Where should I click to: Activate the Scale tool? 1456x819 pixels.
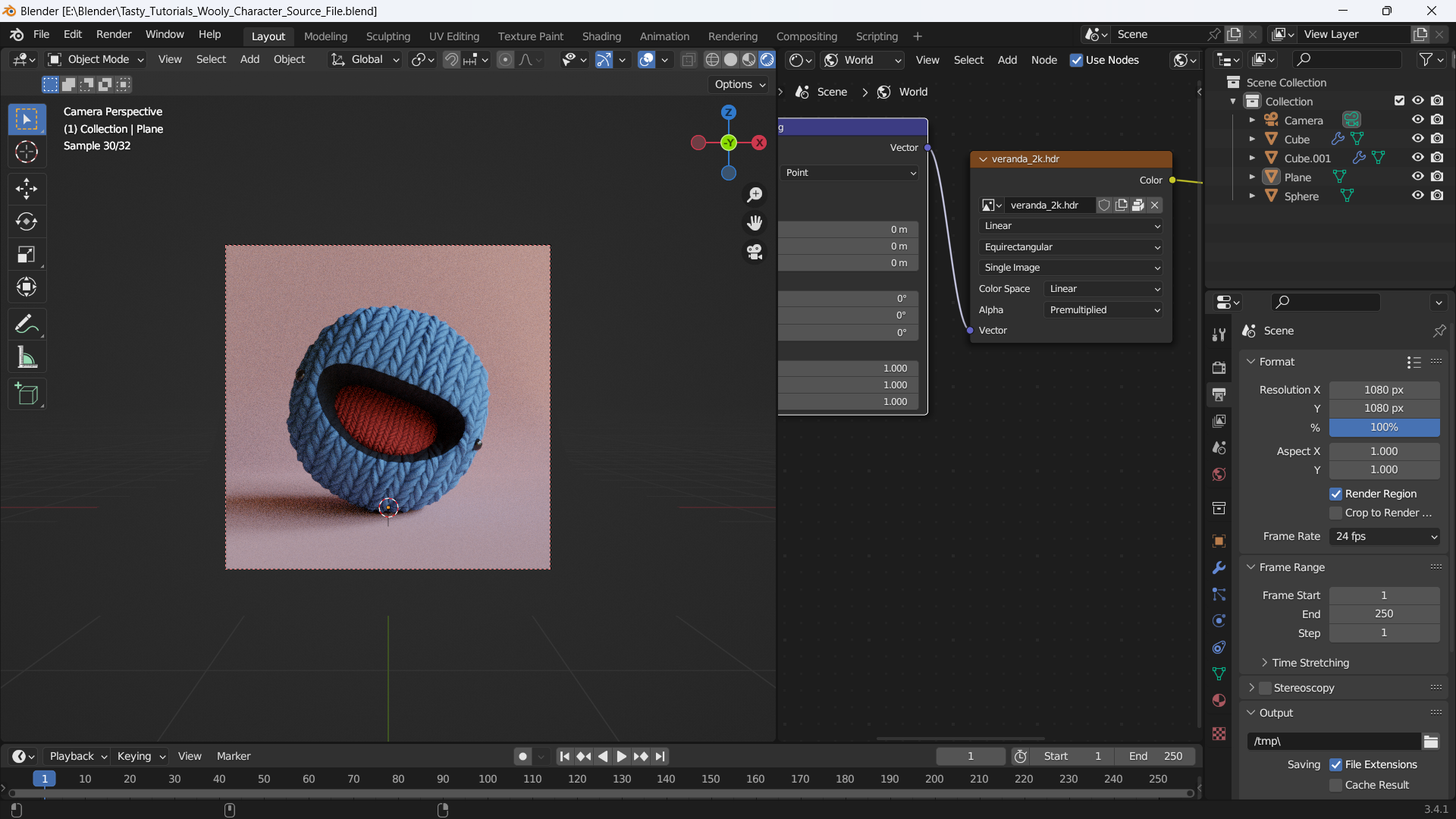tap(27, 255)
